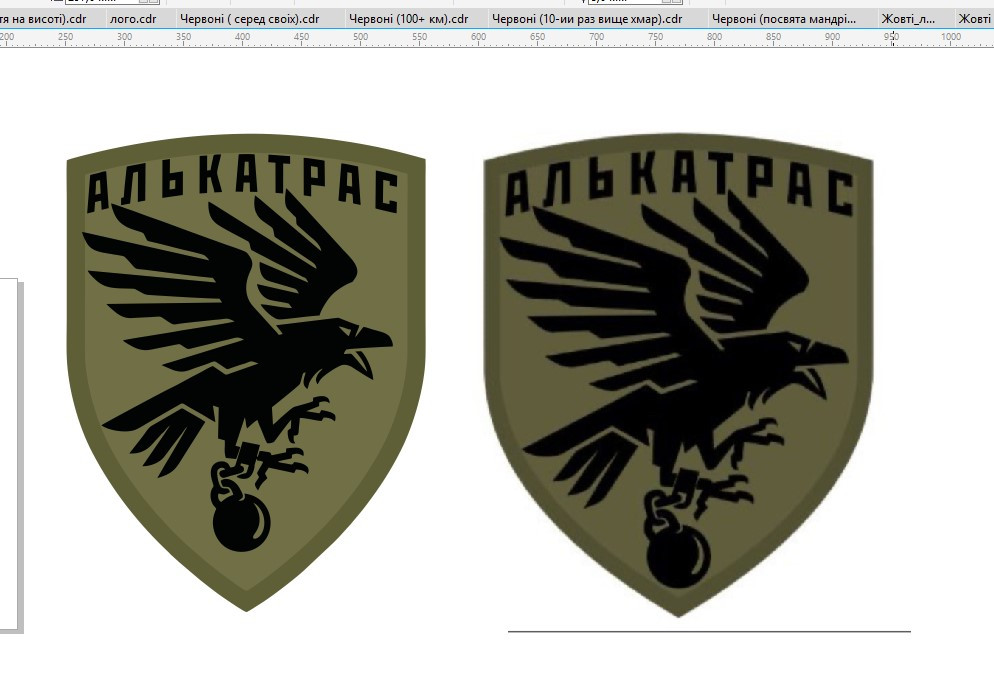The height and width of the screenshot is (695, 994).
Task: Select the horizontal line below the right patch
Action: pos(709,632)
